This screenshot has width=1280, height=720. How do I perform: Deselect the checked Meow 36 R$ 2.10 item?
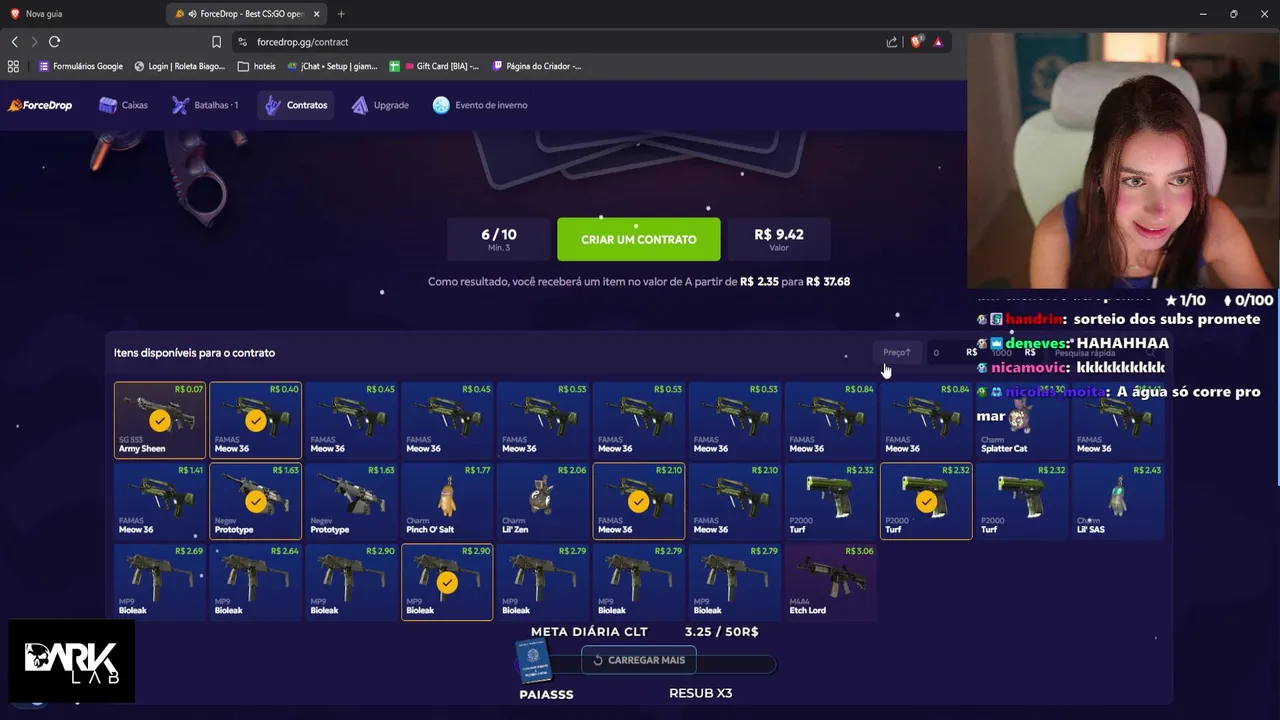(638, 500)
